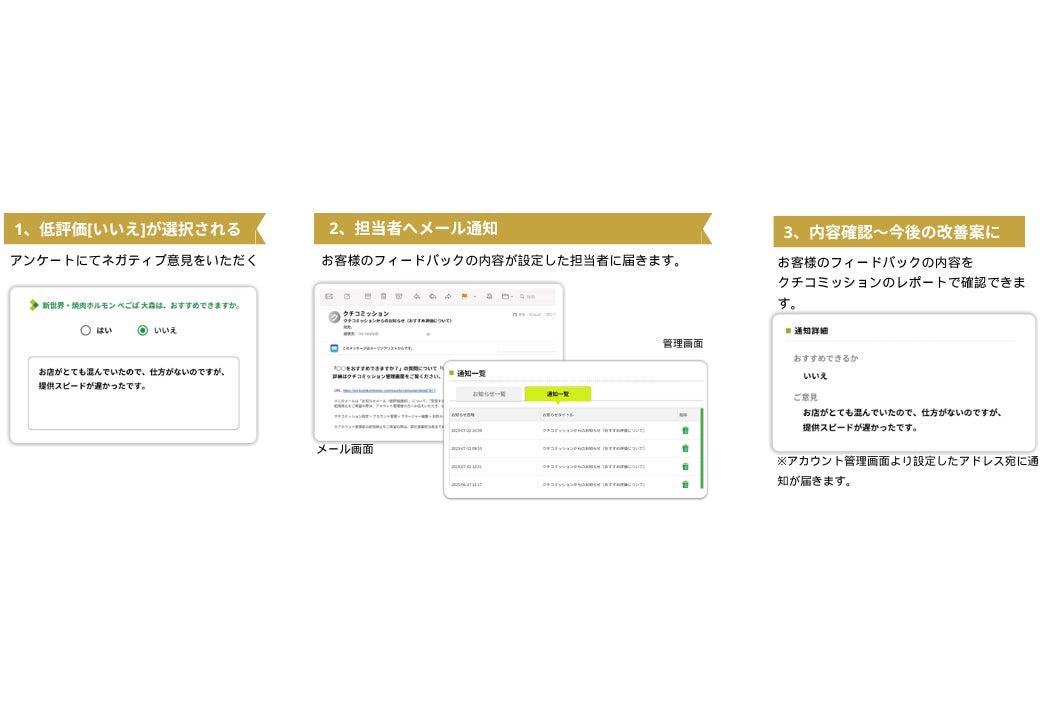Click the orange flag icon in mail toolbar

[464, 296]
